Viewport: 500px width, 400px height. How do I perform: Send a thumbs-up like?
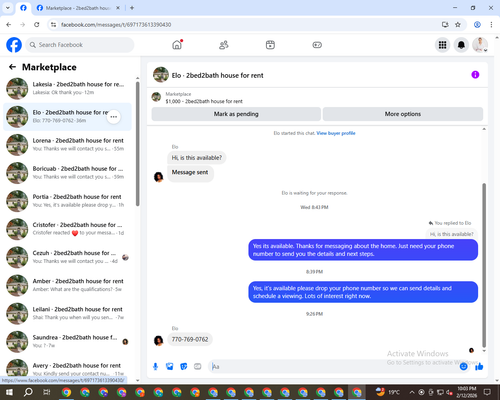(479, 367)
